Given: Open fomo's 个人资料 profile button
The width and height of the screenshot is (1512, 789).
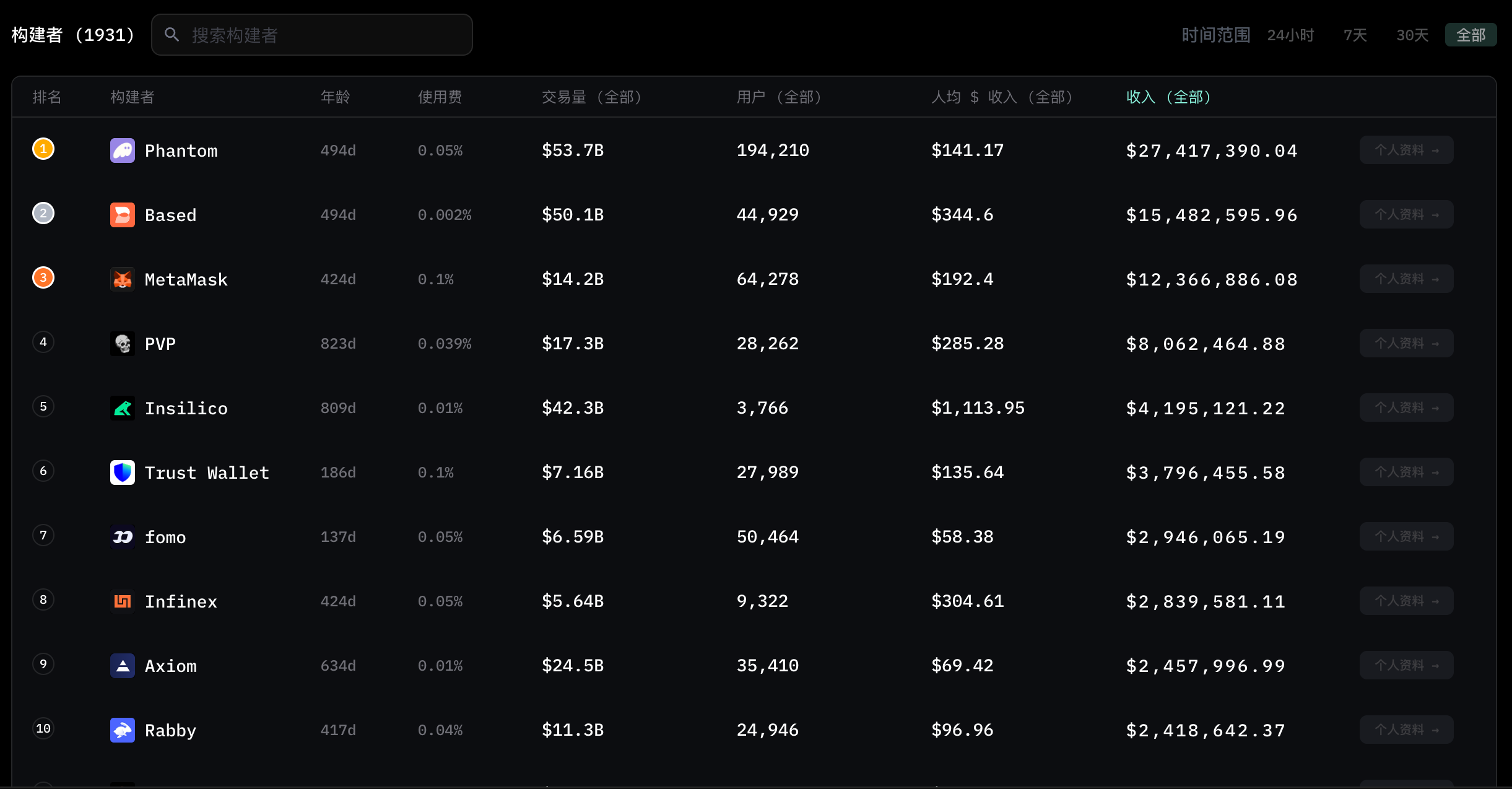Looking at the screenshot, I should (1406, 536).
